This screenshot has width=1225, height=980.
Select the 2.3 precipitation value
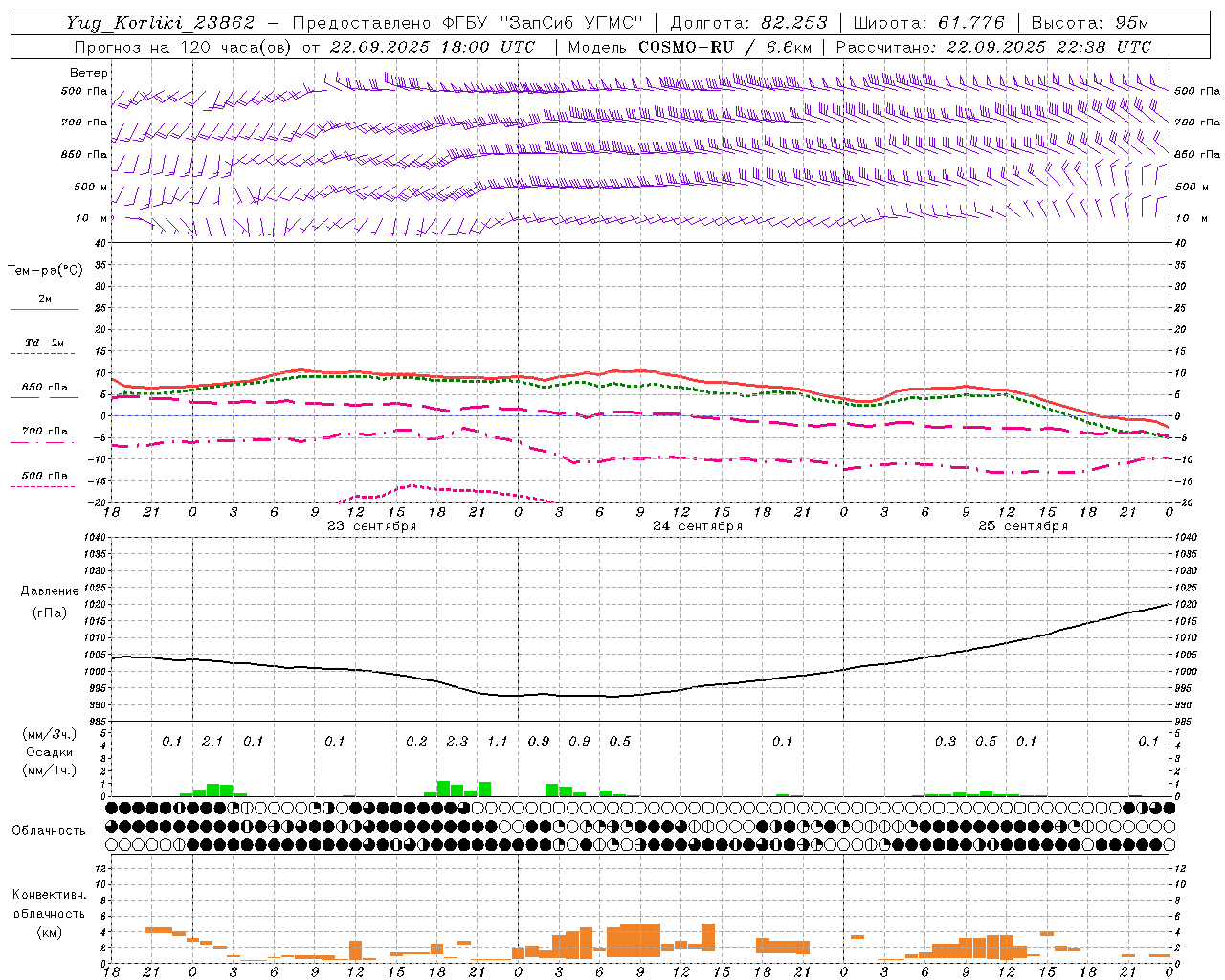click(457, 741)
